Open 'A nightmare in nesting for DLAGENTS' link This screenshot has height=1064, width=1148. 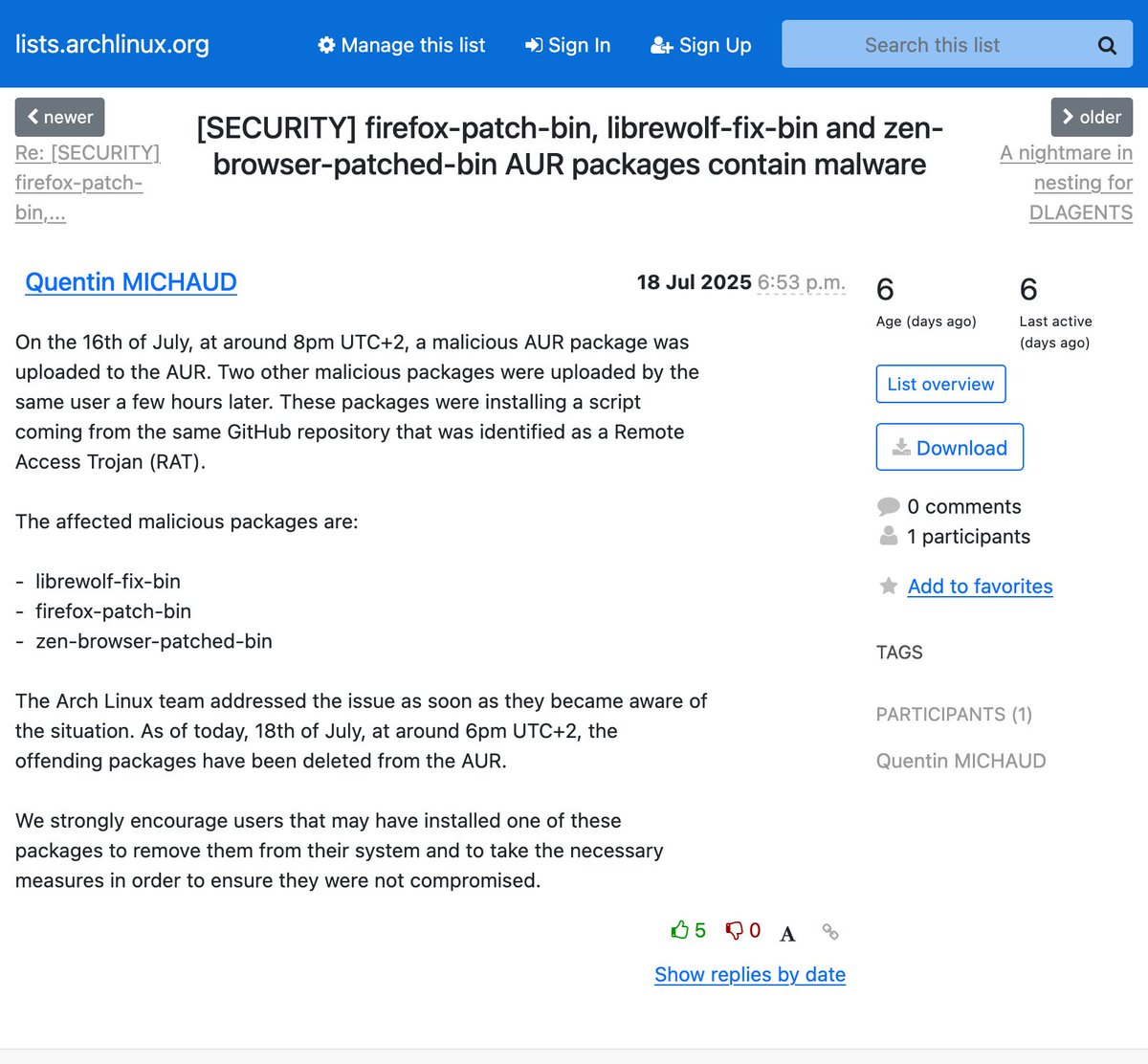[x=1066, y=183]
